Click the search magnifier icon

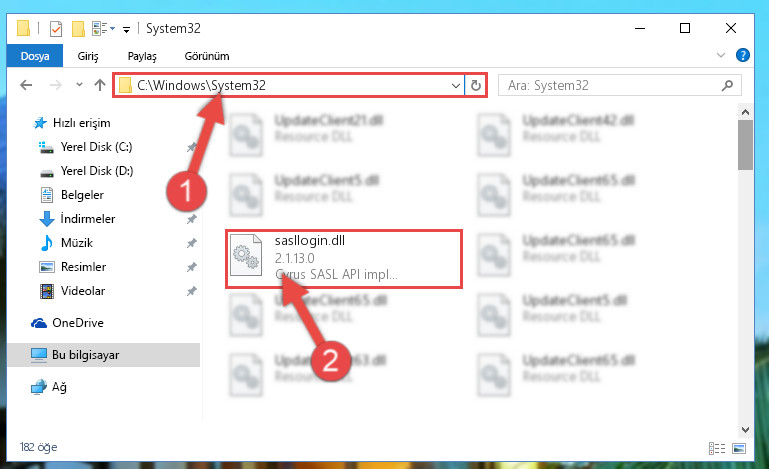[727, 85]
